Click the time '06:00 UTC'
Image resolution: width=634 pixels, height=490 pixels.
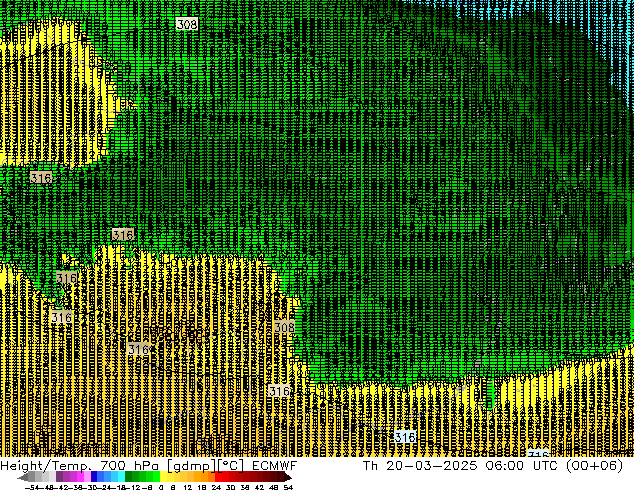522,466
